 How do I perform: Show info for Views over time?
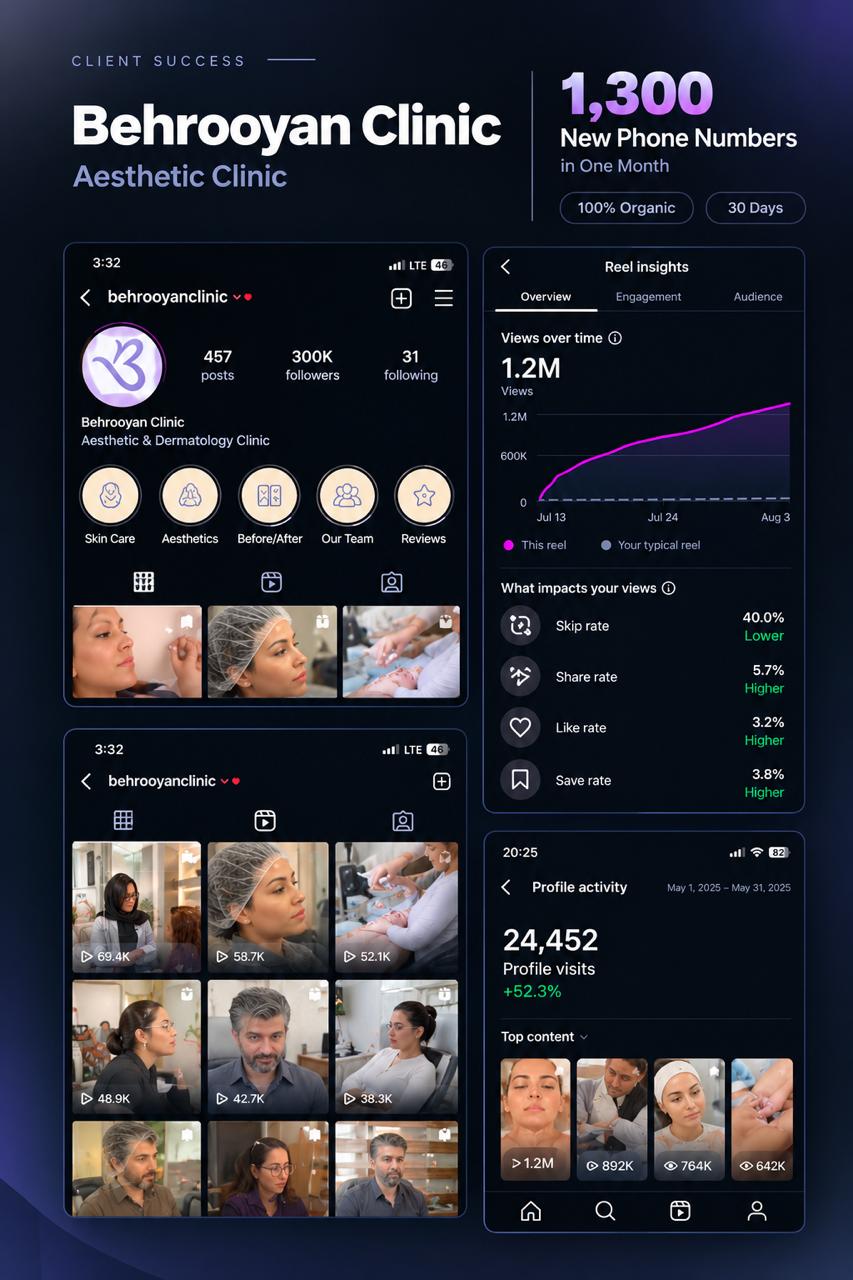[615, 338]
